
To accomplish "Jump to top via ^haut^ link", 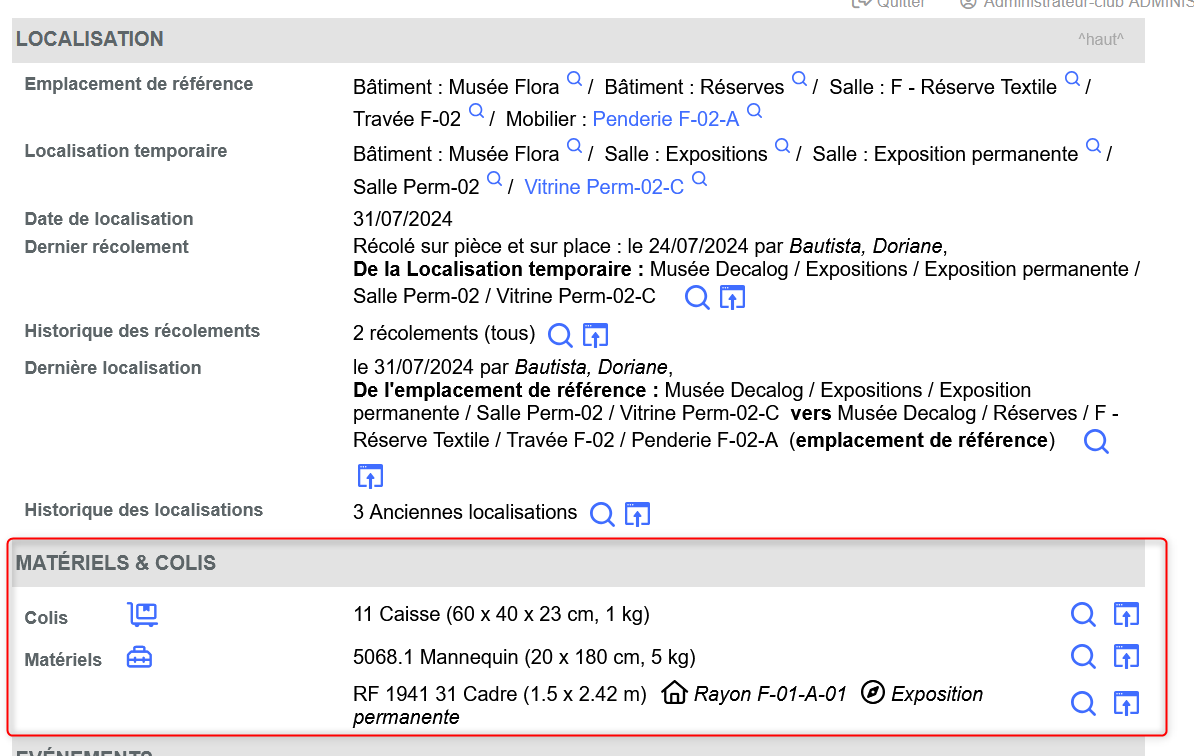I will point(1100,40).
